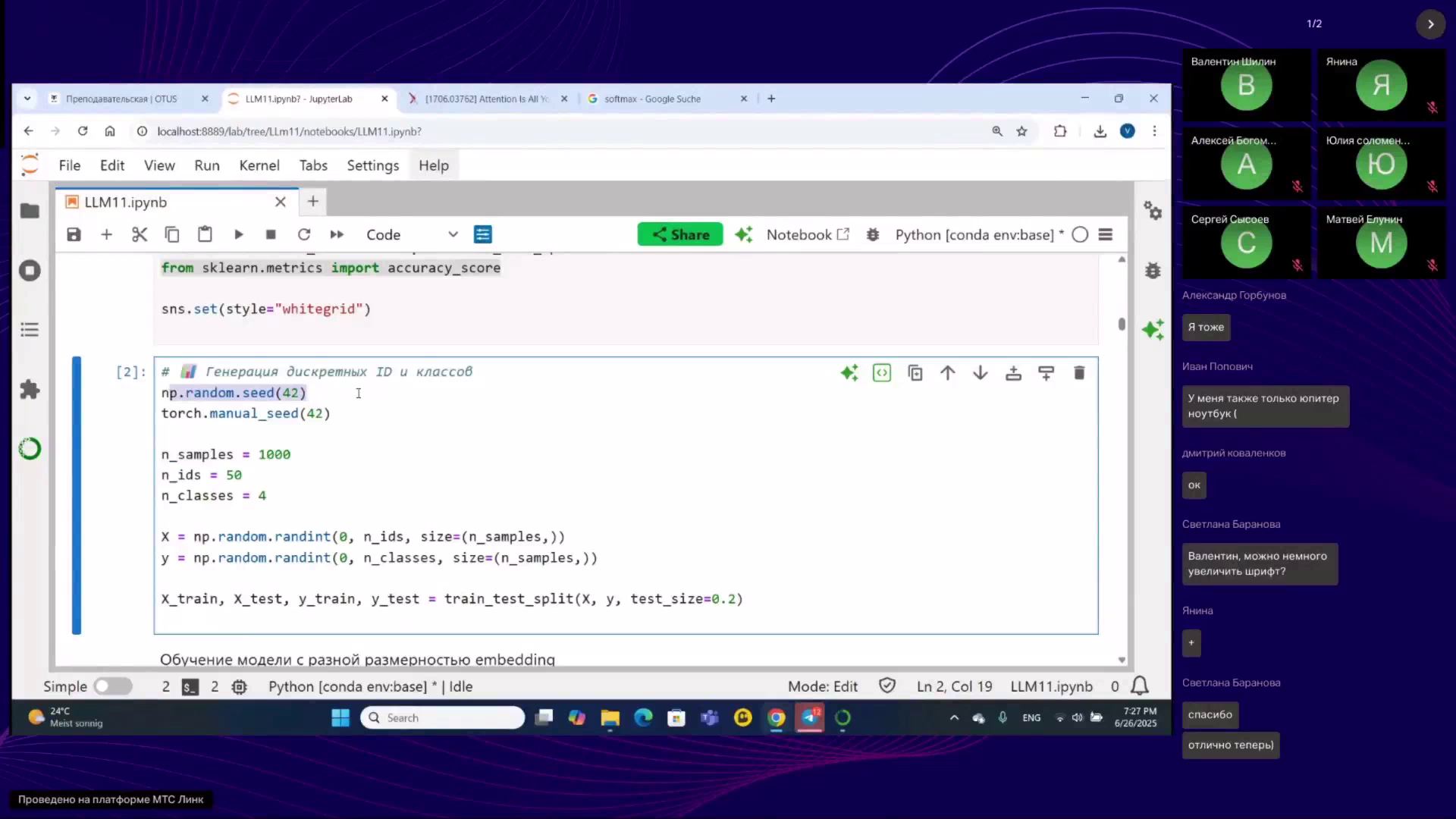This screenshot has height=819, width=1456.
Task: Delete the current cell with the trash icon
Action: [x=1079, y=373]
